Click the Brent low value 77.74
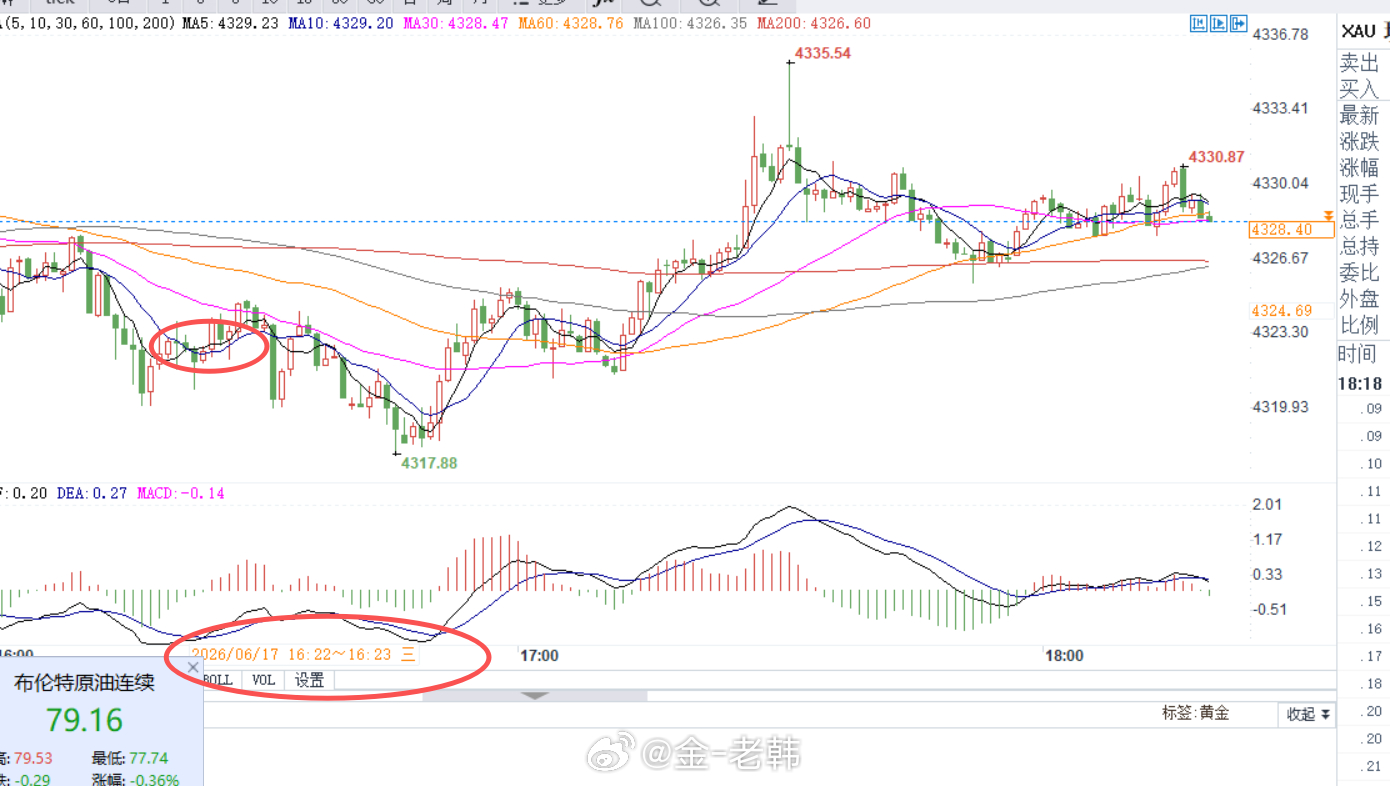The image size is (1390, 786). coord(148,758)
